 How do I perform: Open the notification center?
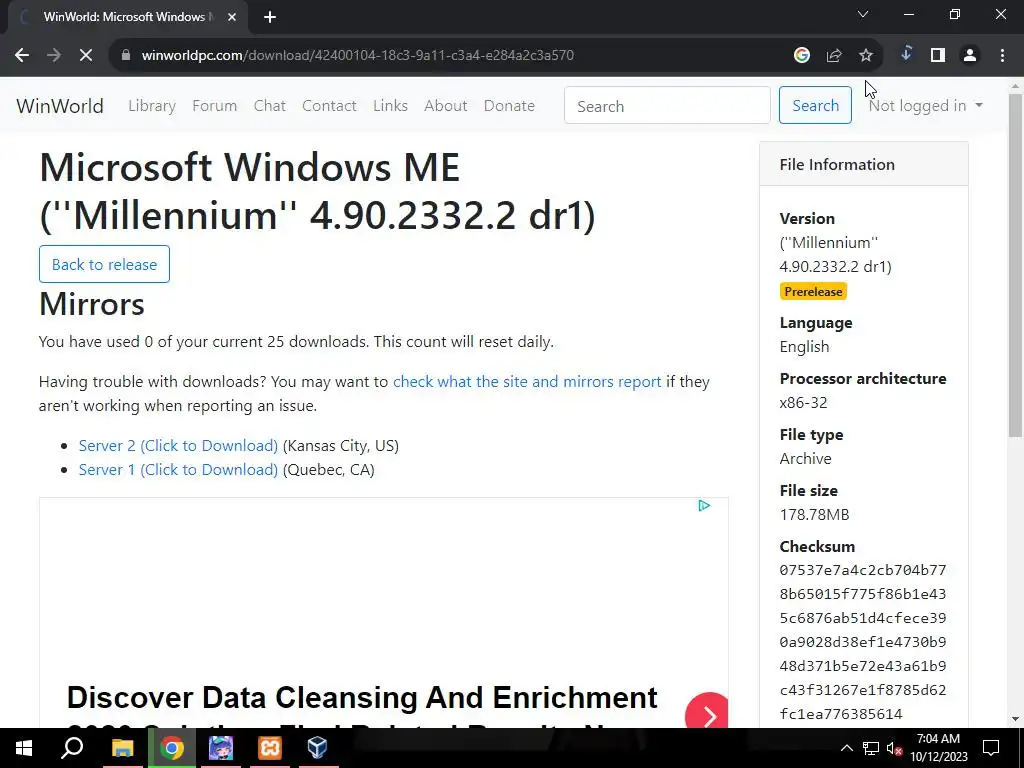coord(991,748)
